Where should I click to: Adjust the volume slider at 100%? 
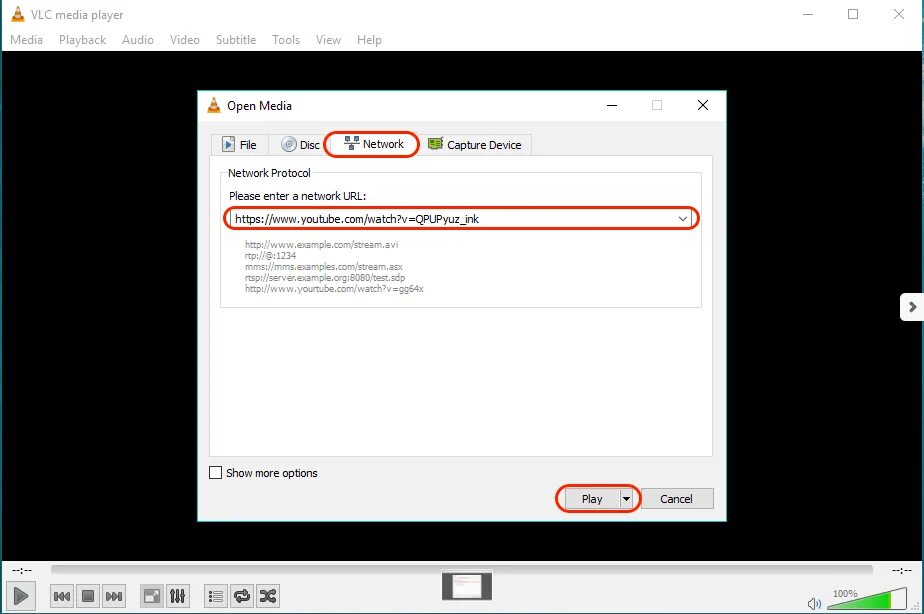pyautogui.click(x=867, y=599)
